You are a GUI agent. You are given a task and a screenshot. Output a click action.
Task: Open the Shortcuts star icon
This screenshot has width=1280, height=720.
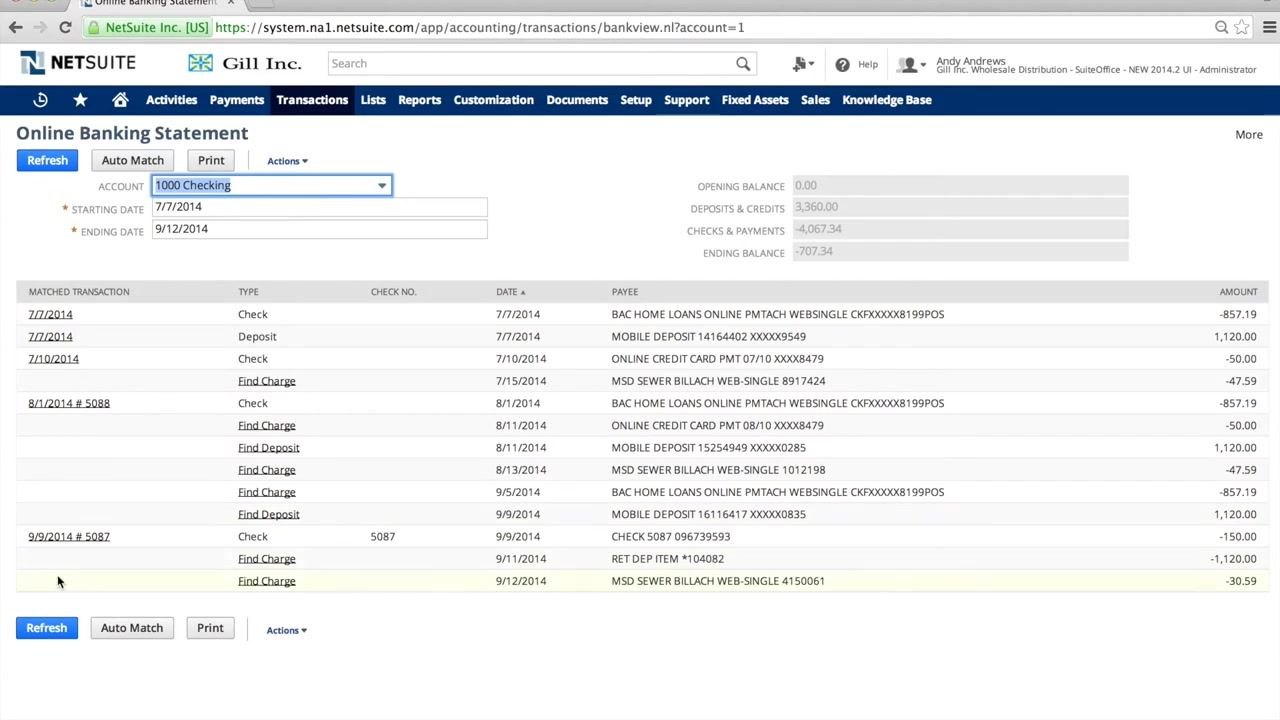click(x=80, y=100)
